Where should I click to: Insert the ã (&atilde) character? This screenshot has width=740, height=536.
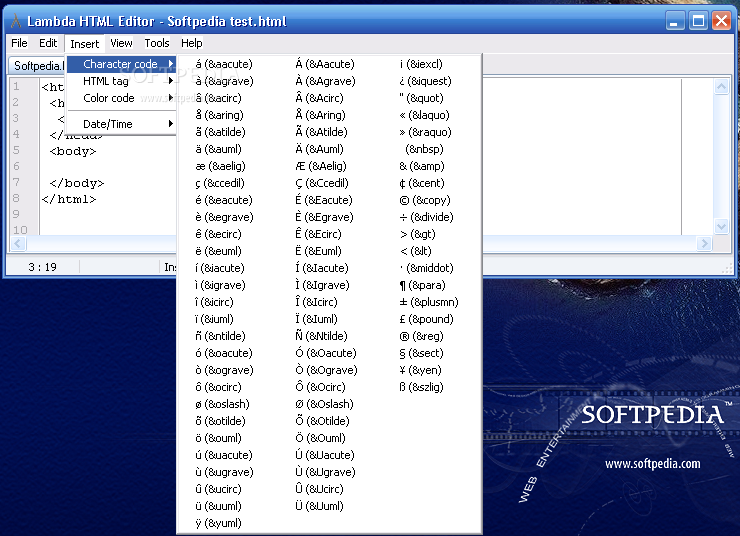click(x=220, y=132)
